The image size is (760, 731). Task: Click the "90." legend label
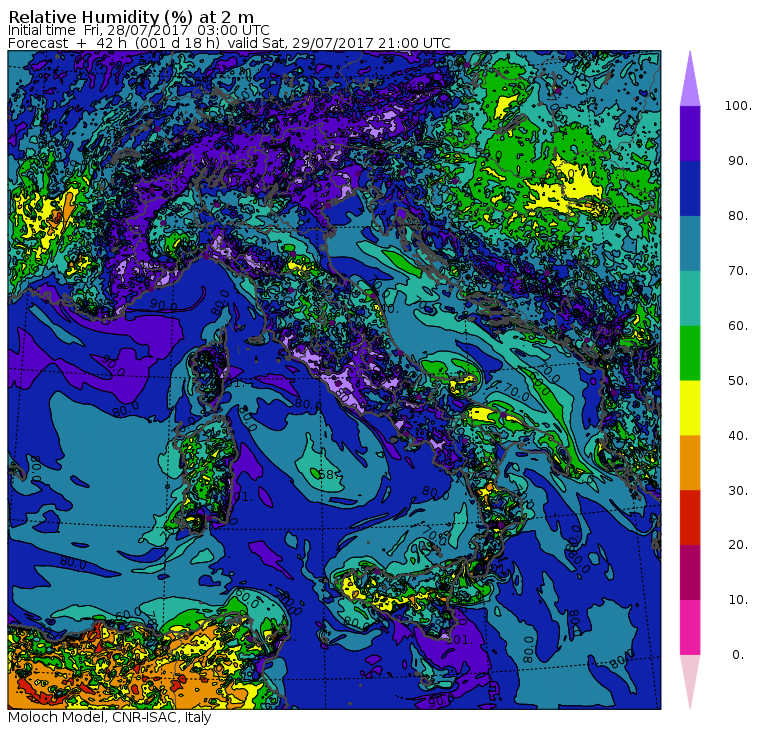(738, 160)
